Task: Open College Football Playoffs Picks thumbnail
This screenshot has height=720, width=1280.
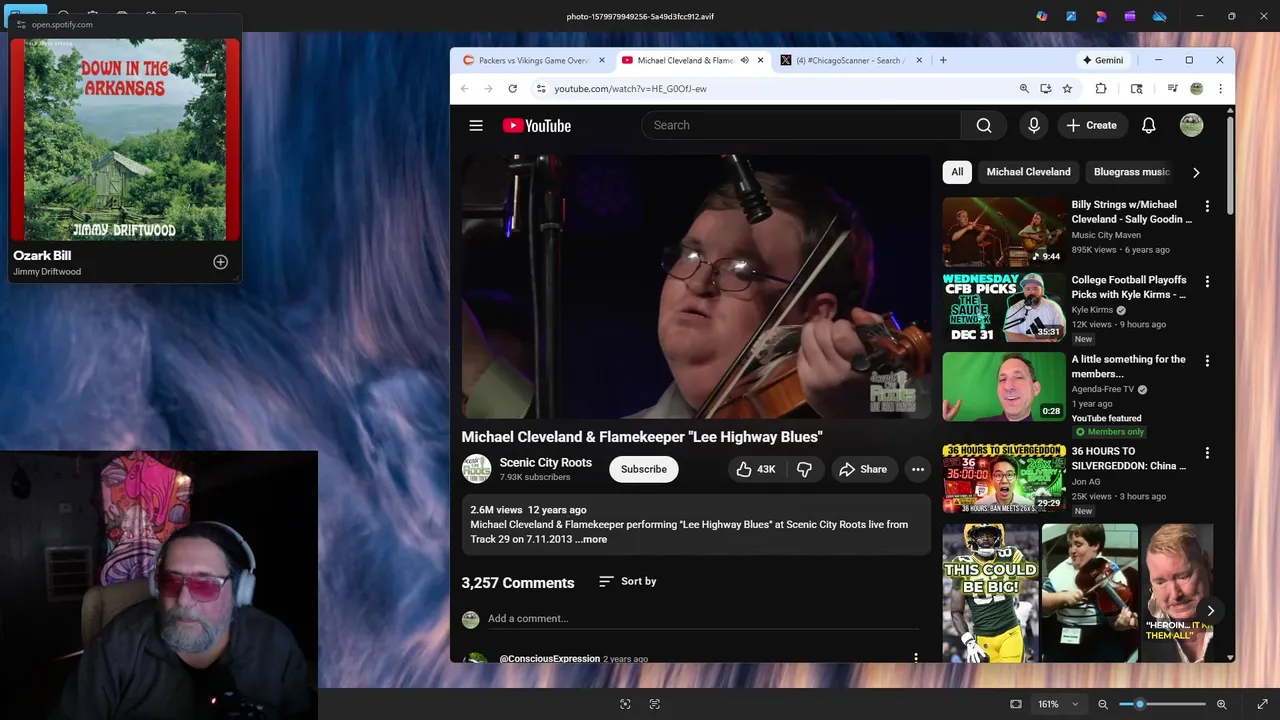Action: tap(1004, 307)
